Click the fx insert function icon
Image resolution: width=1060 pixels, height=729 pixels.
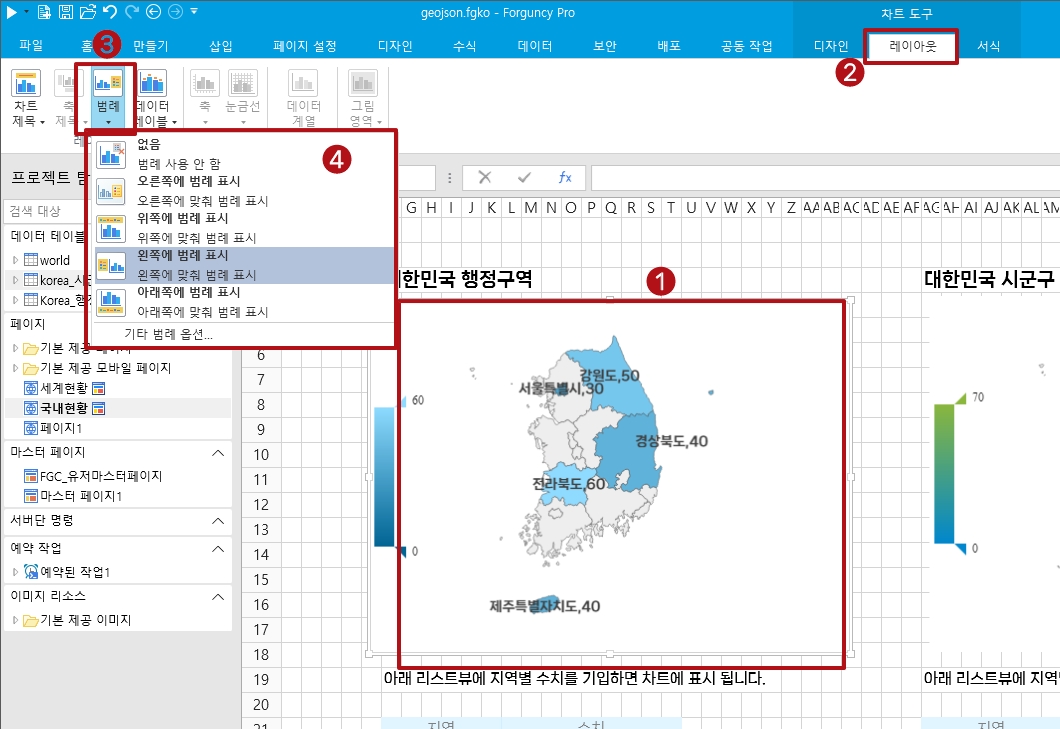point(564,177)
